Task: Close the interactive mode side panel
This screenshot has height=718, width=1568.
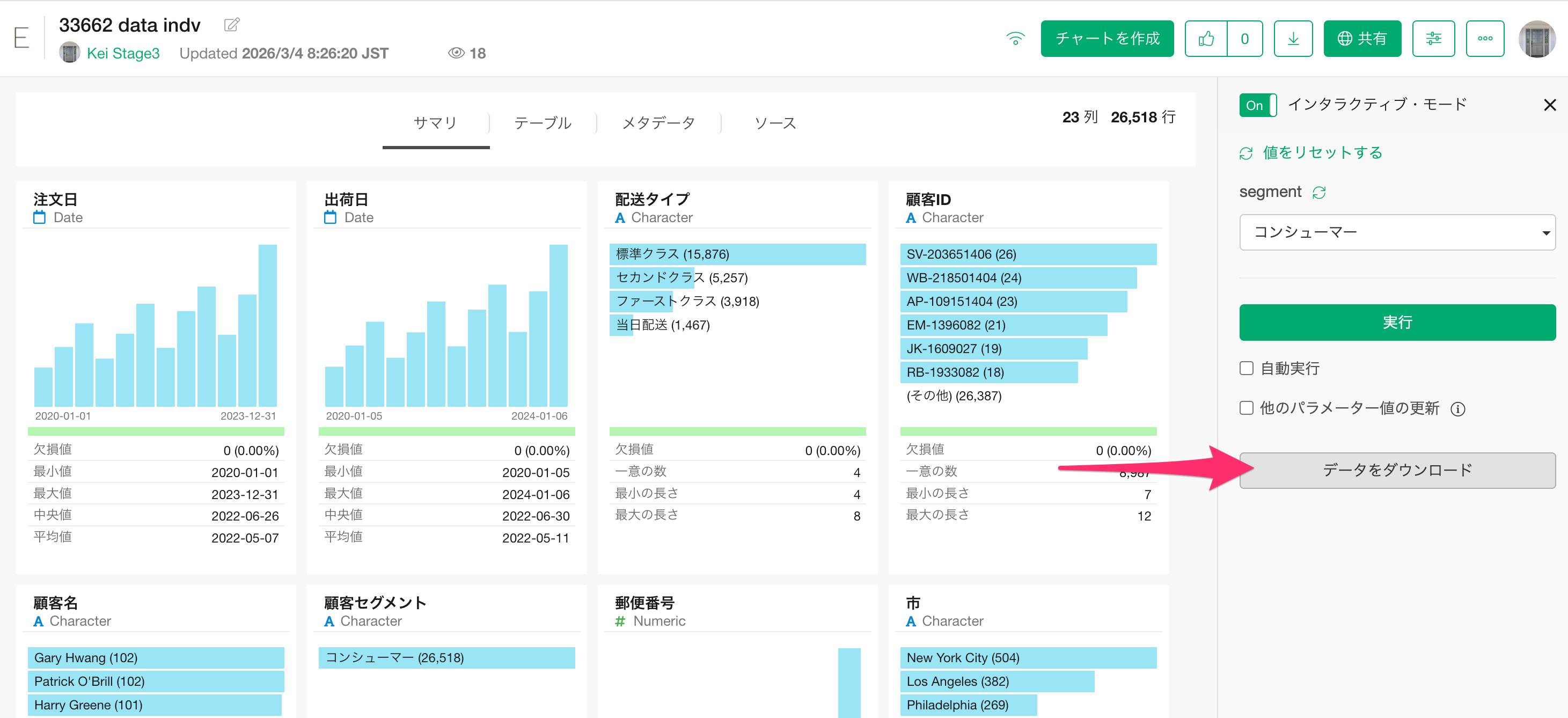Action: pos(1549,105)
